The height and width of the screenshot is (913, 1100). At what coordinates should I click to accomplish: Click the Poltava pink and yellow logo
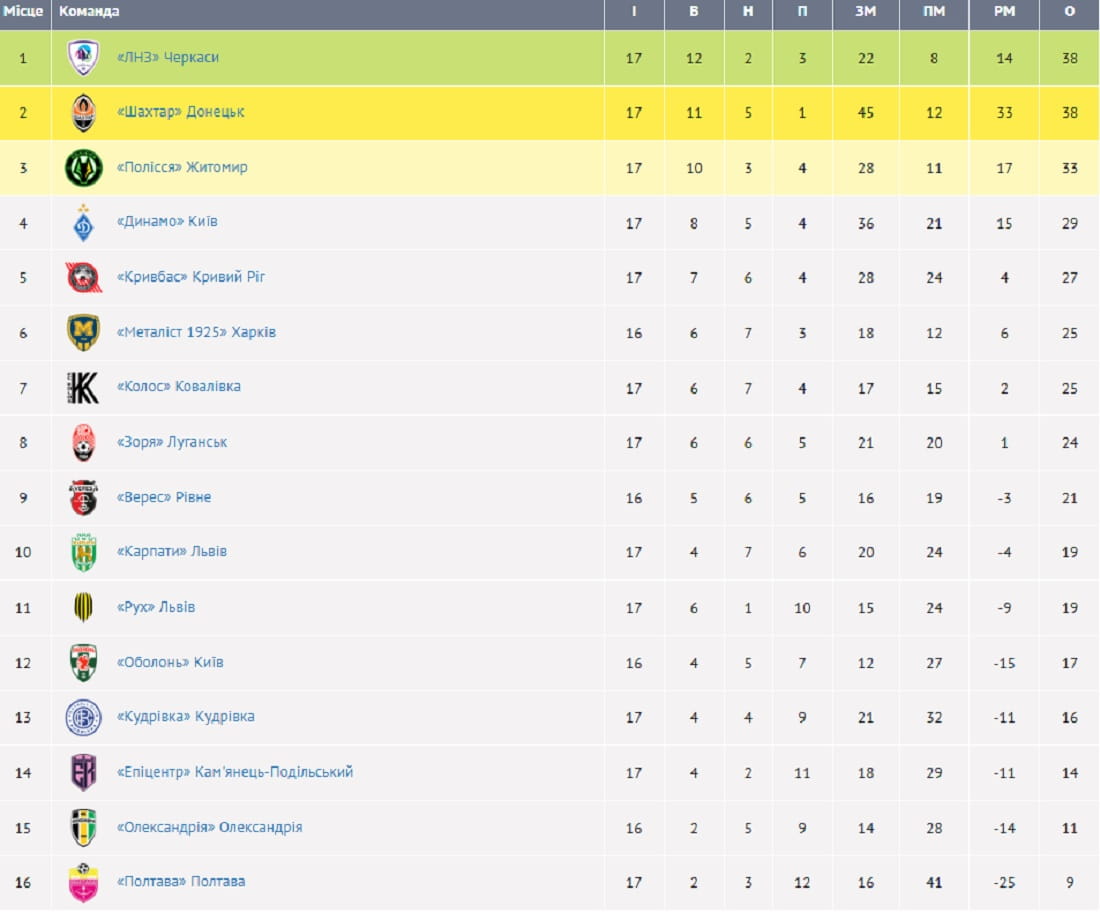[x=84, y=882]
